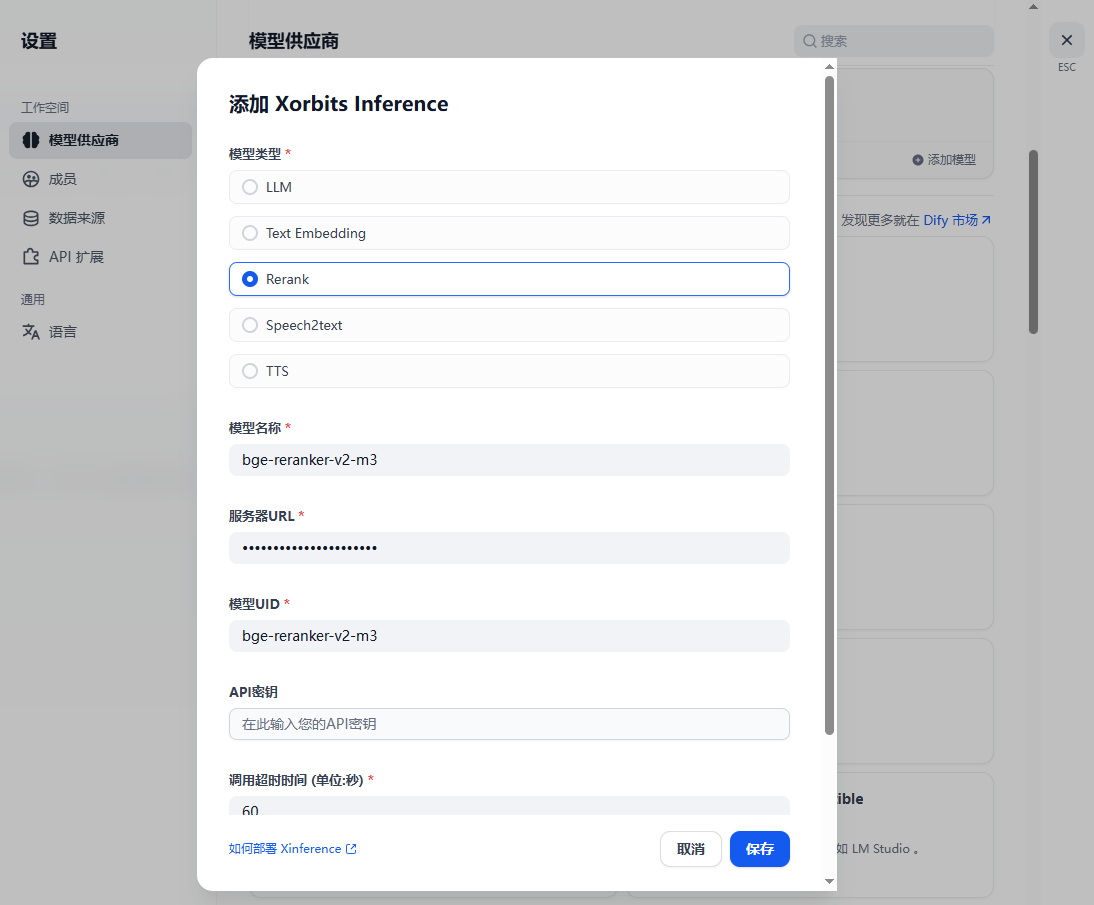Screen dimensions: 1094x905
Task: Click the external link icon beside Xinference
Action: (x=351, y=849)
